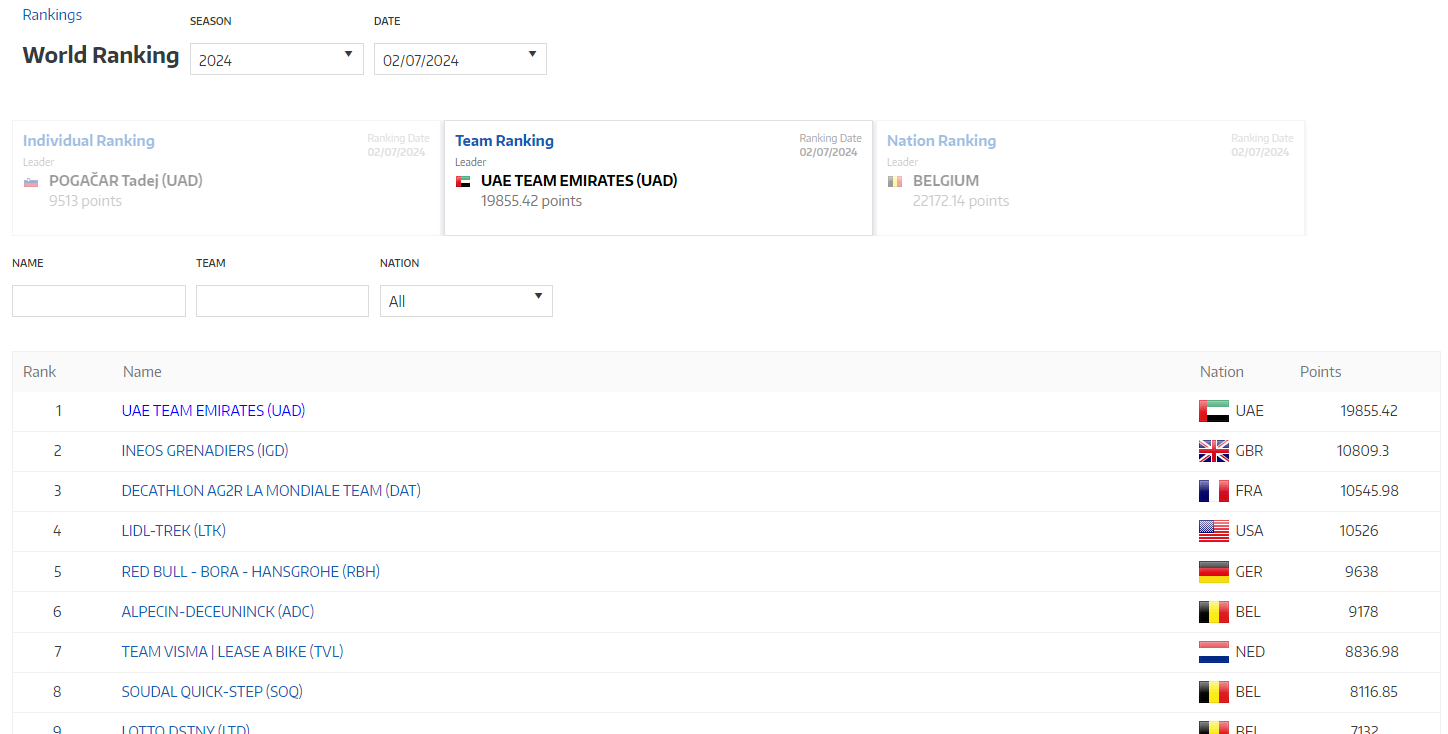Switch to the Individual Ranking tab

tap(226, 178)
